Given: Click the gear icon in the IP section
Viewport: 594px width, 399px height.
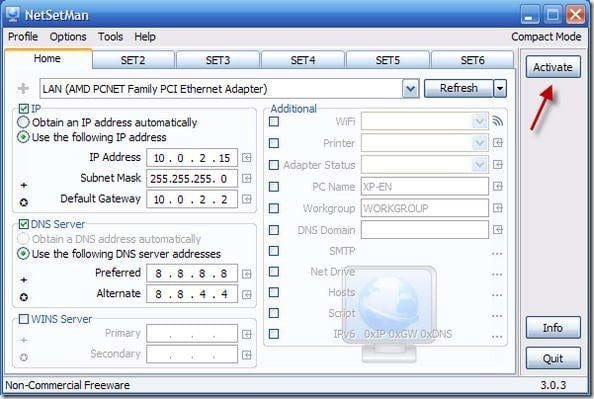Looking at the screenshot, I should 24,202.
